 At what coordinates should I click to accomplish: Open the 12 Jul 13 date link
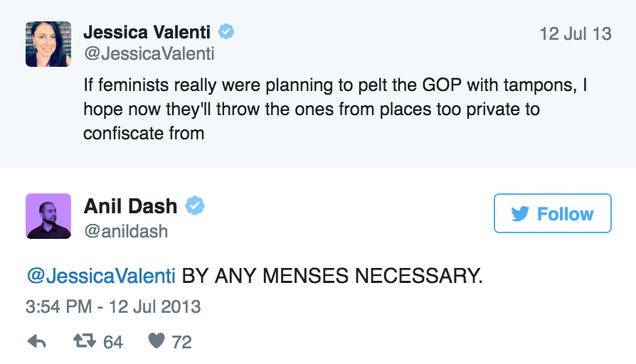[x=575, y=34]
